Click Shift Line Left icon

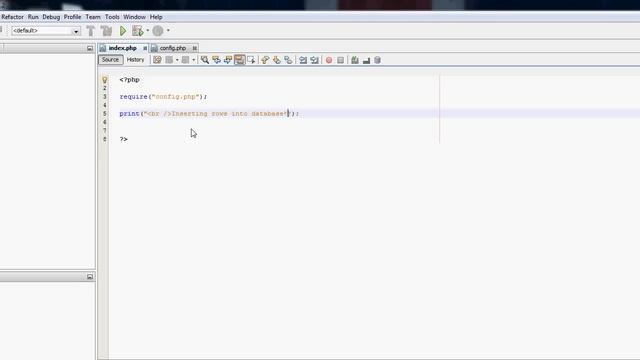coord(303,60)
